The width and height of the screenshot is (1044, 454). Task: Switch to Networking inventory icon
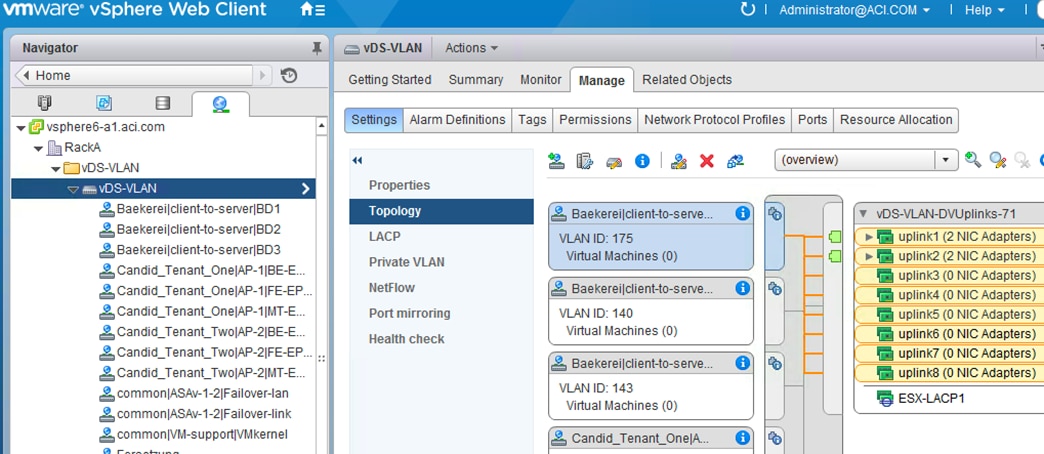[220, 104]
